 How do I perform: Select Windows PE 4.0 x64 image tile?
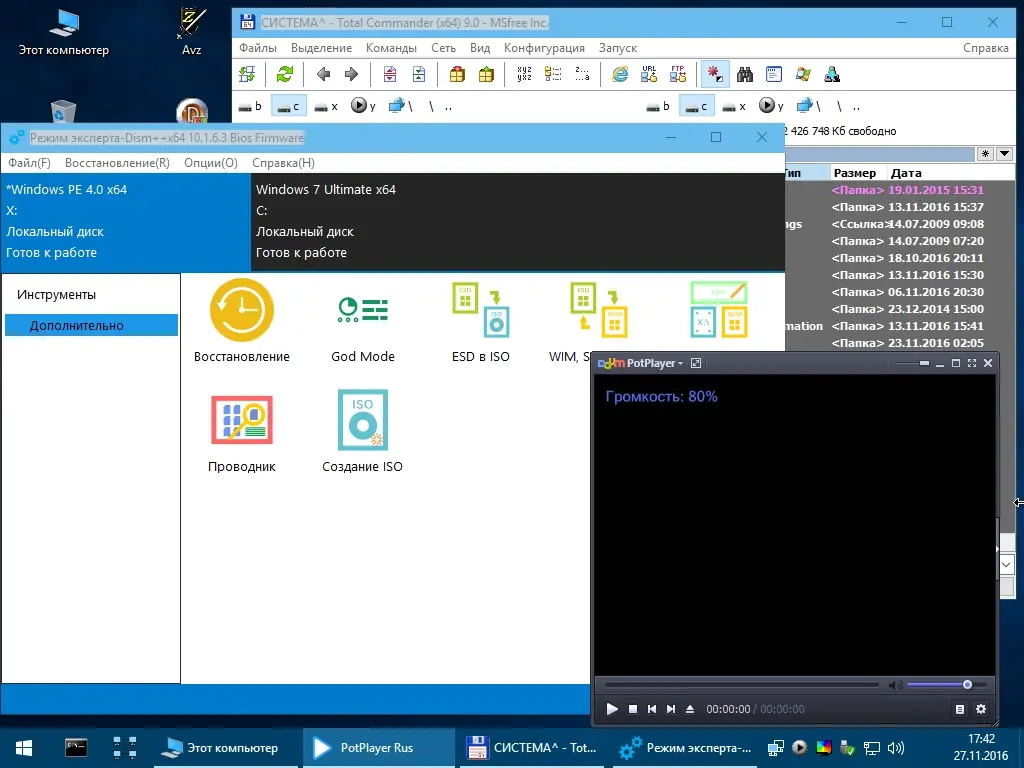pyautogui.click(x=125, y=221)
